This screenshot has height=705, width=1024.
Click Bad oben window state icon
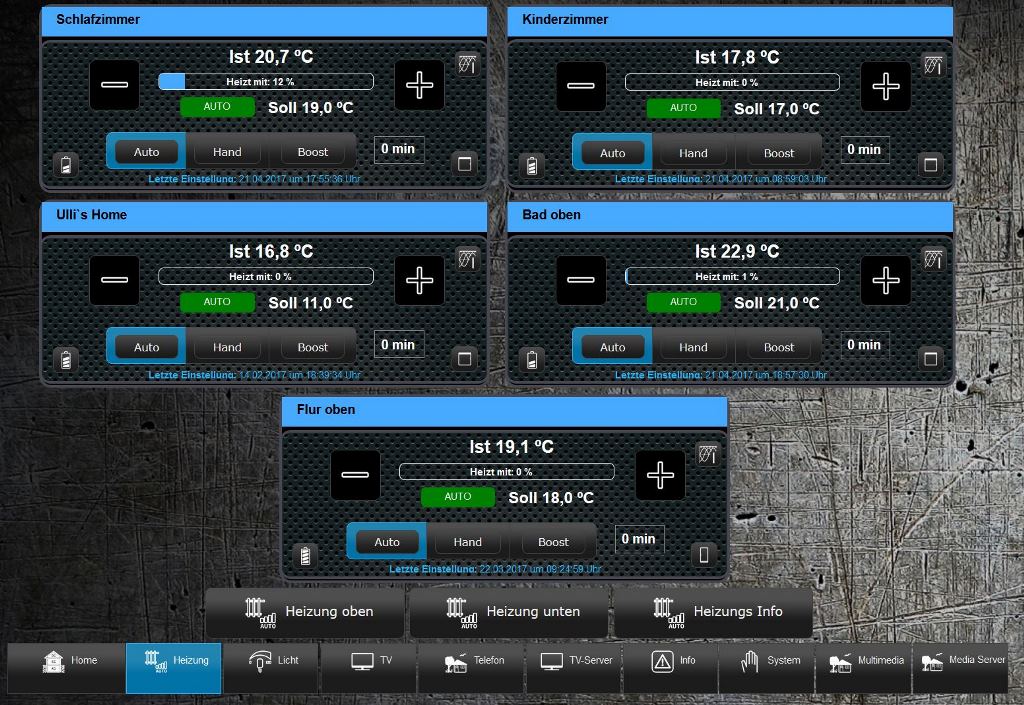931,358
